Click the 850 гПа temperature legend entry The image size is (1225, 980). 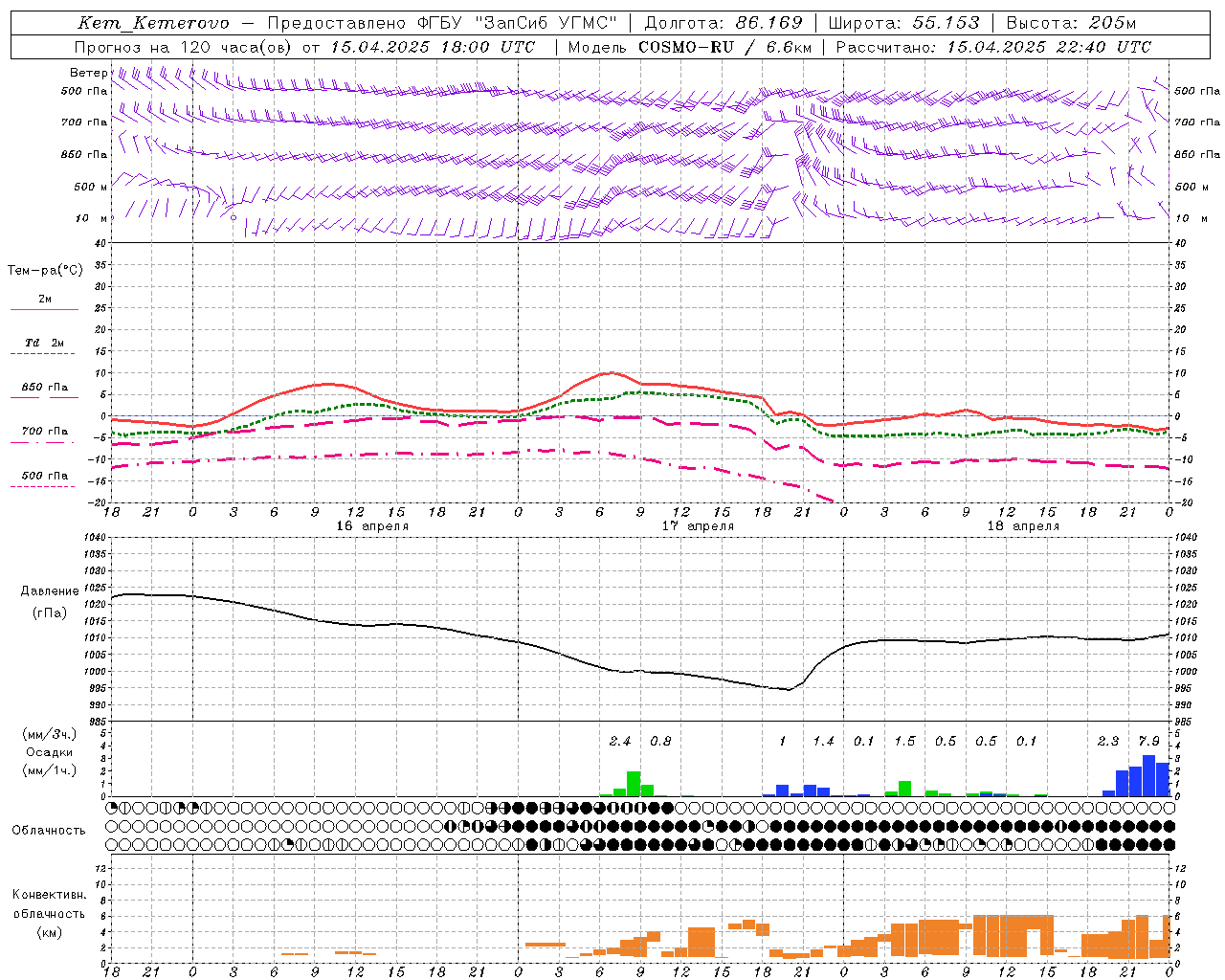[x=44, y=388]
